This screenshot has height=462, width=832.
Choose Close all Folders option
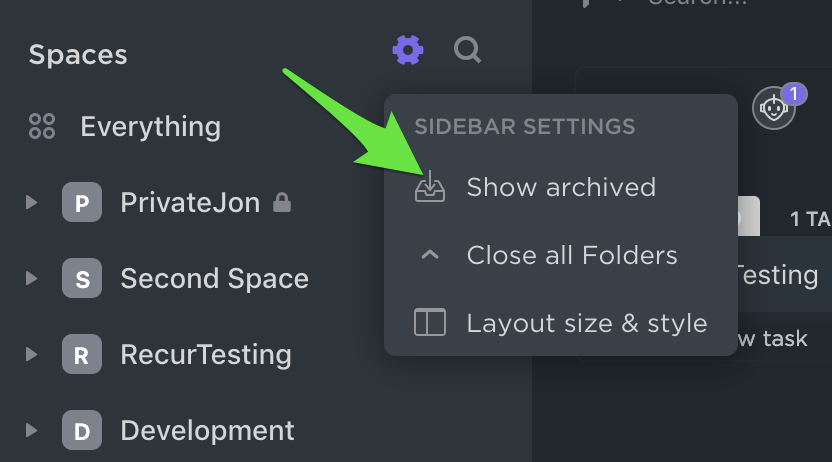[561, 255]
